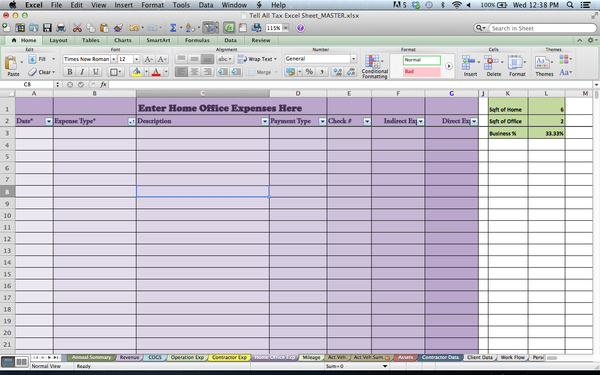Click the purple Help question mark icon
This screenshot has height=375, width=600.
coord(300,28)
